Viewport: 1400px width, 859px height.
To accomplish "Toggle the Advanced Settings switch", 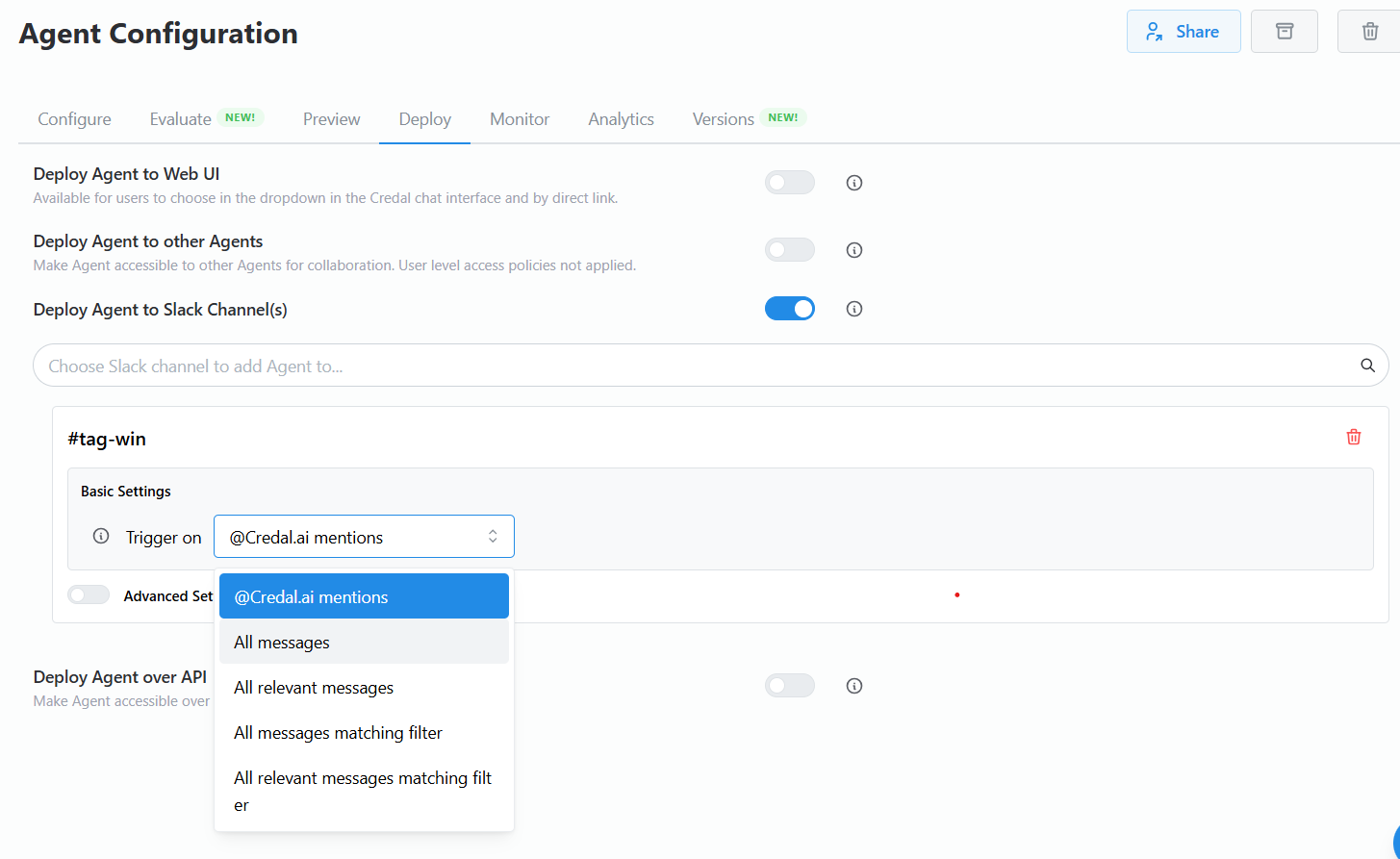I will tap(89, 595).
